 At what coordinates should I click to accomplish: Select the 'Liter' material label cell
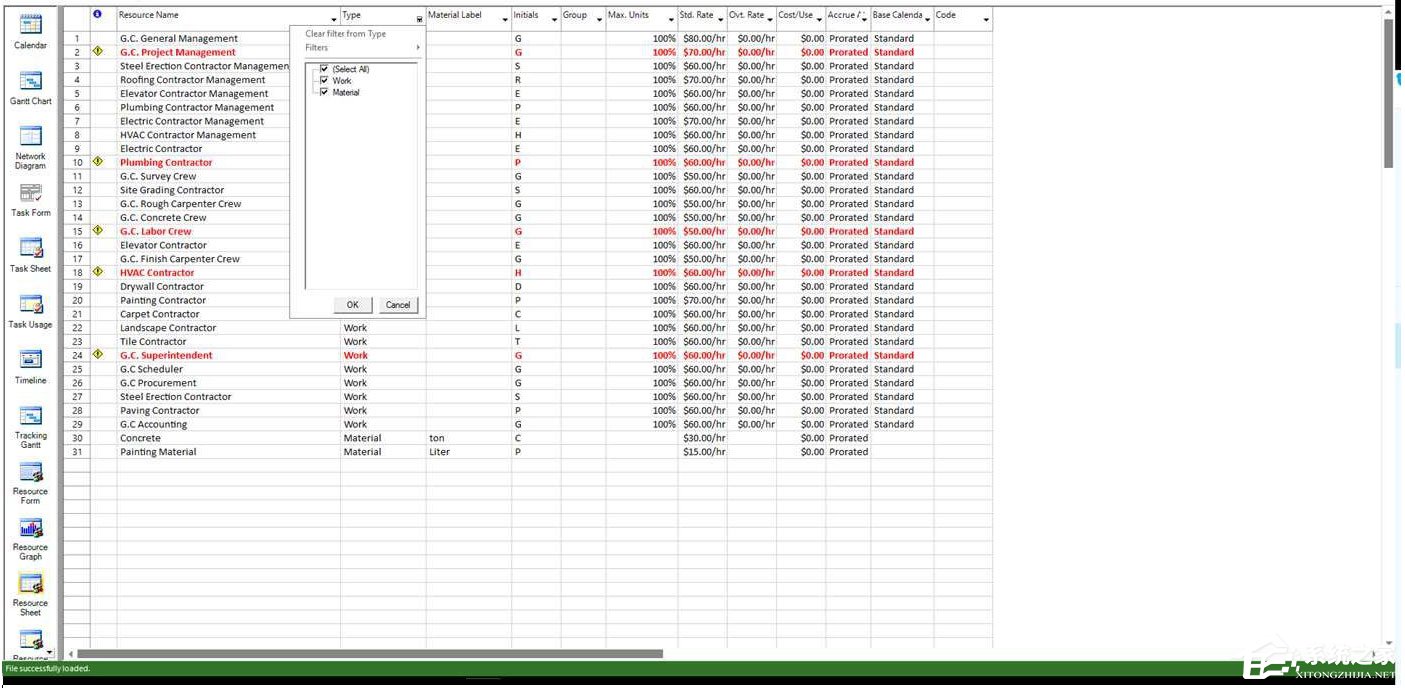pos(469,452)
